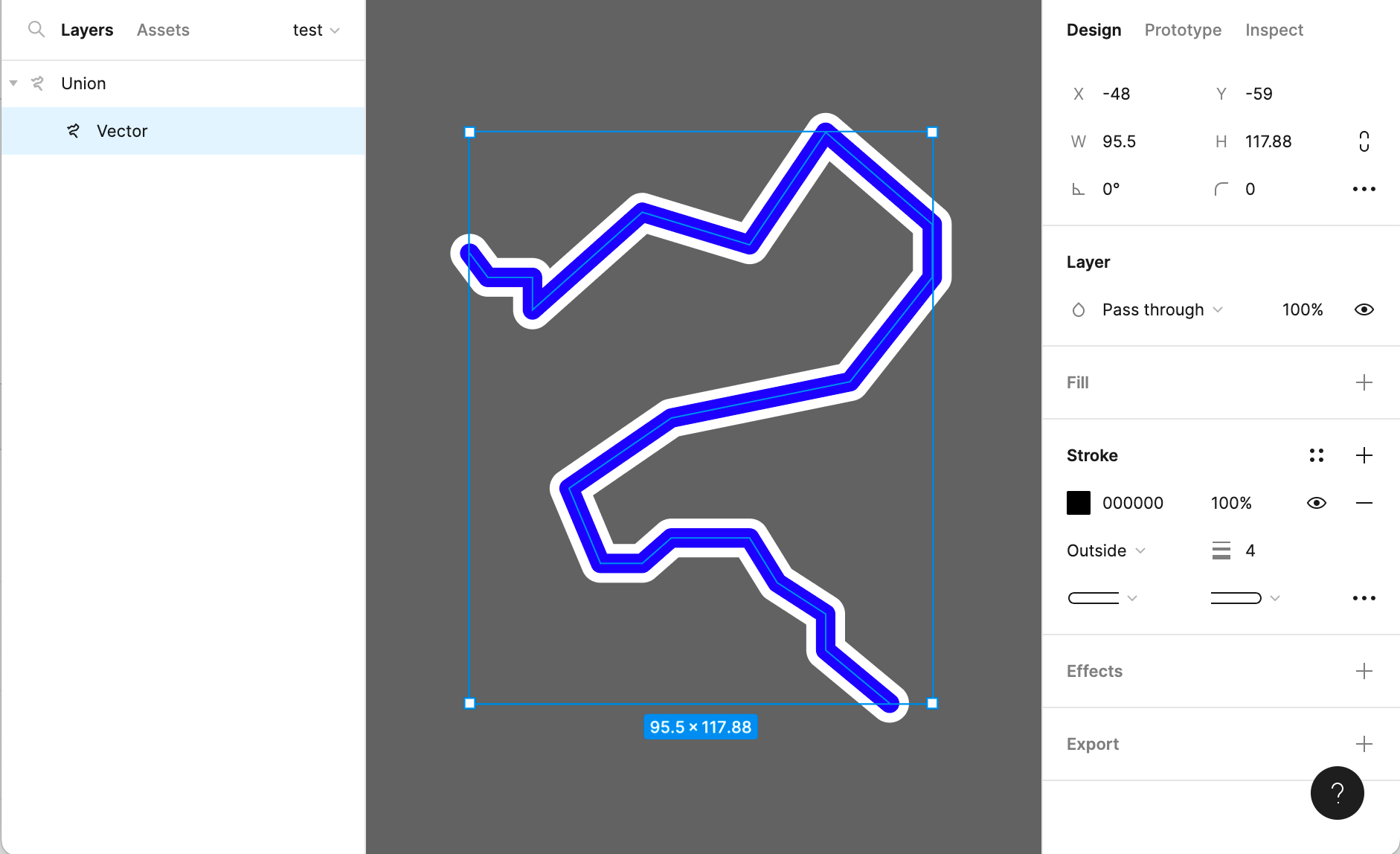The height and width of the screenshot is (854, 1400).
Task: Click the black stroke color swatch
Action: (1079, 503)
